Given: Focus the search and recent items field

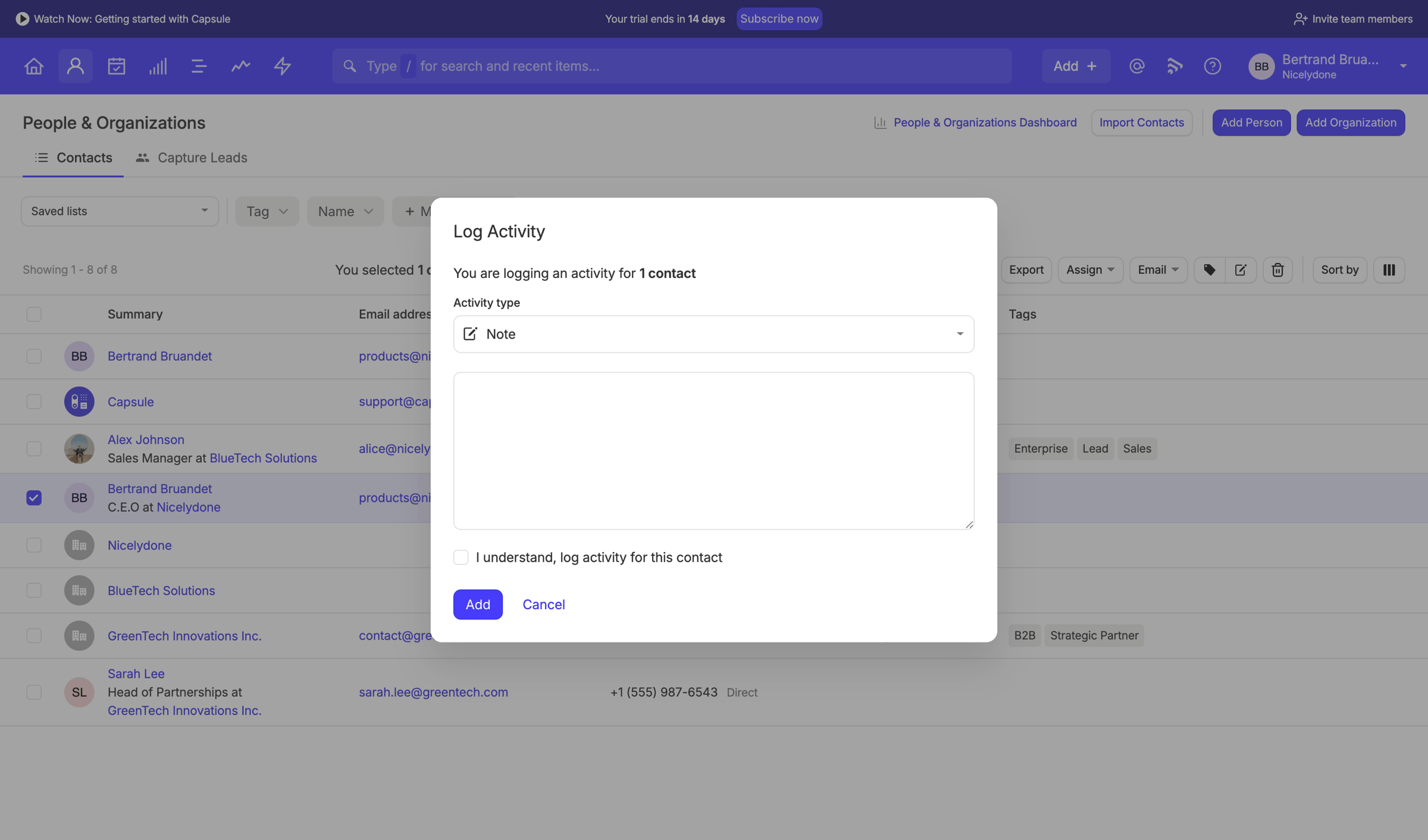Looking at the screenshot, I should click(x=672, y=66).
